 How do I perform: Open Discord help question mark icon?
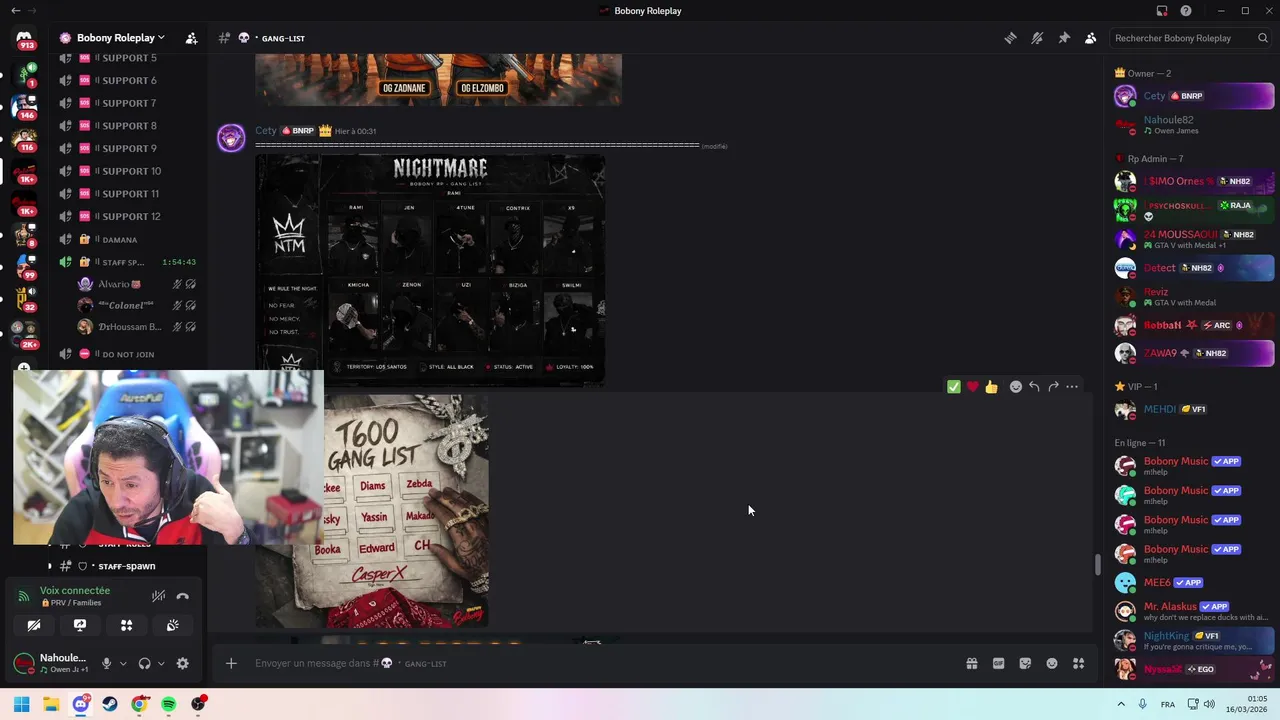(1186, 11)
